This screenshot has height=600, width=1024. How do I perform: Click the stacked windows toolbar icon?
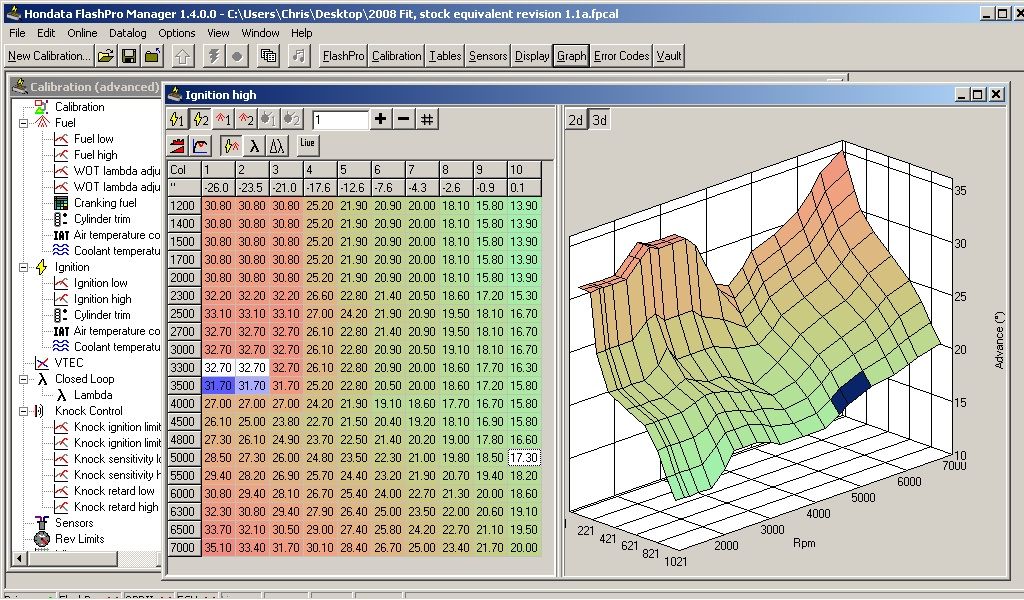click(x=268, y=56)
